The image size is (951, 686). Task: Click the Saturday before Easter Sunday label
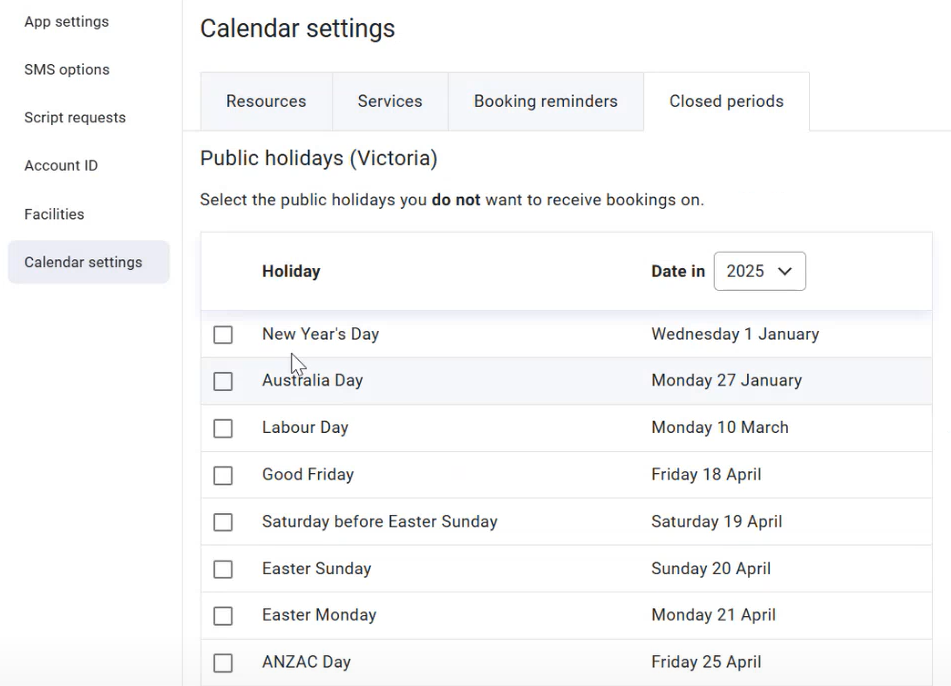(x=380, y=522)
